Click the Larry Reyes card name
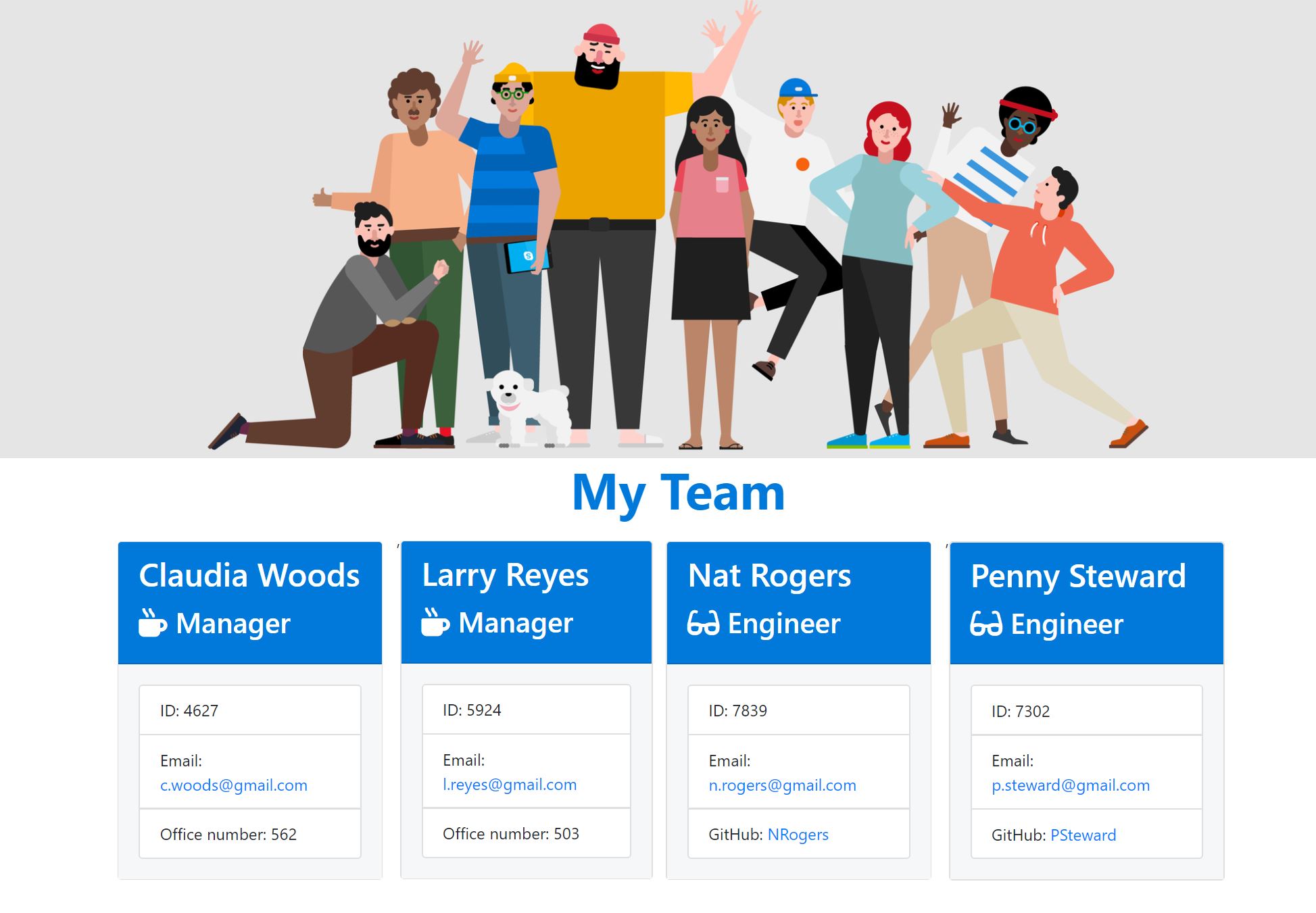Viewport: 1316px width, 913px height. [505, 576]
